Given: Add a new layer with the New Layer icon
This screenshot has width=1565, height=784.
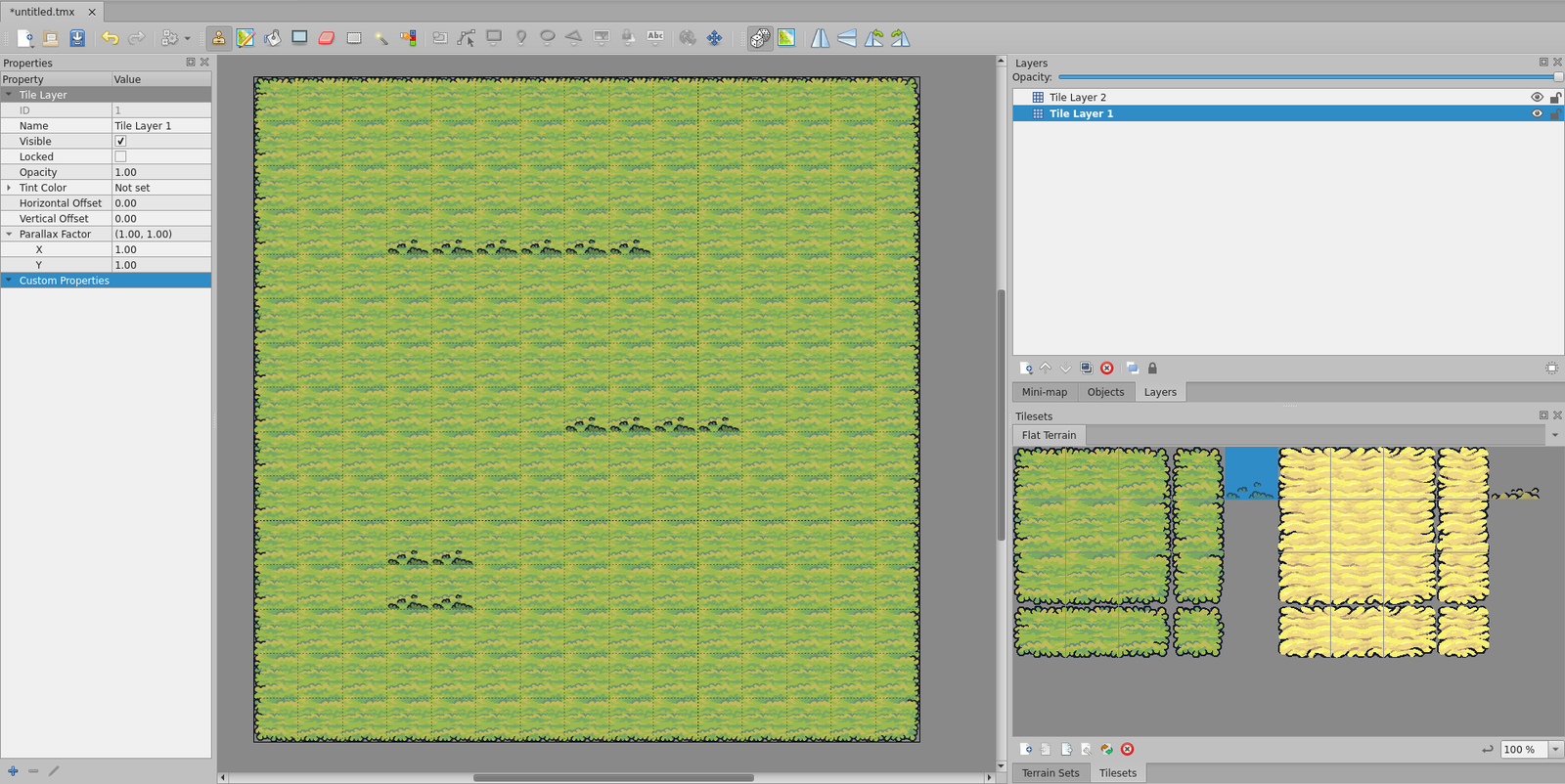Looking at the screenshot, I should click(1026, 369).
